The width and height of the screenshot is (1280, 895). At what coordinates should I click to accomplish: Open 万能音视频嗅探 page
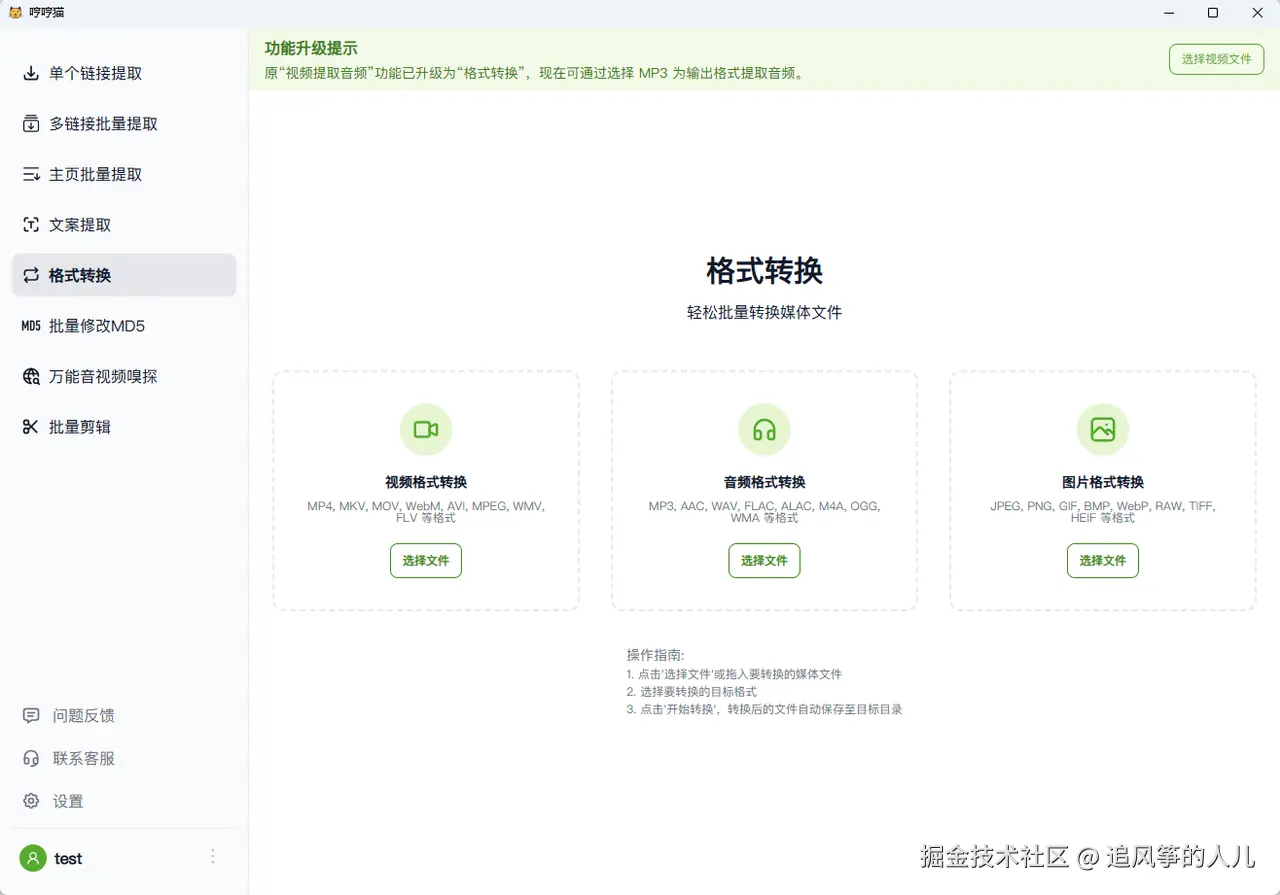click(124, 376)
